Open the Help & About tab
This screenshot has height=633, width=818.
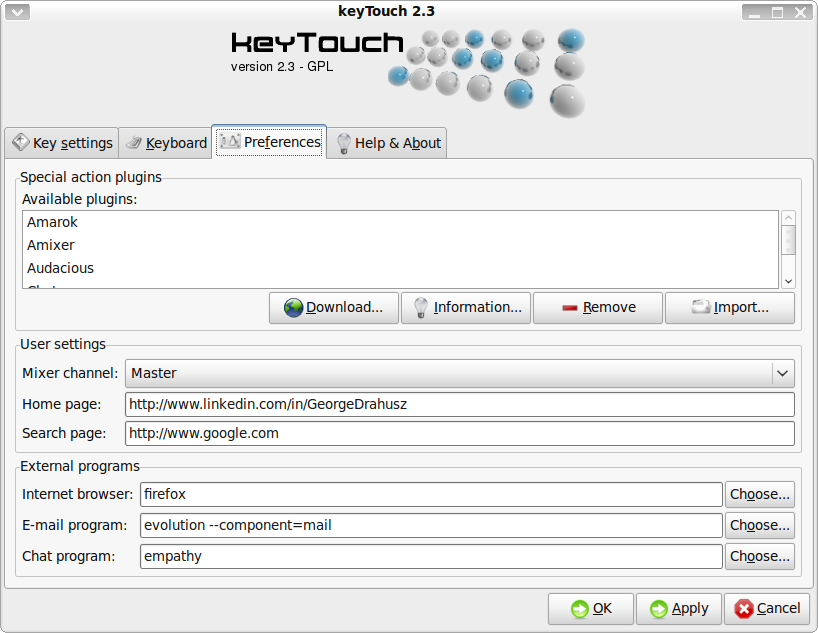click(x=388, y=143)
